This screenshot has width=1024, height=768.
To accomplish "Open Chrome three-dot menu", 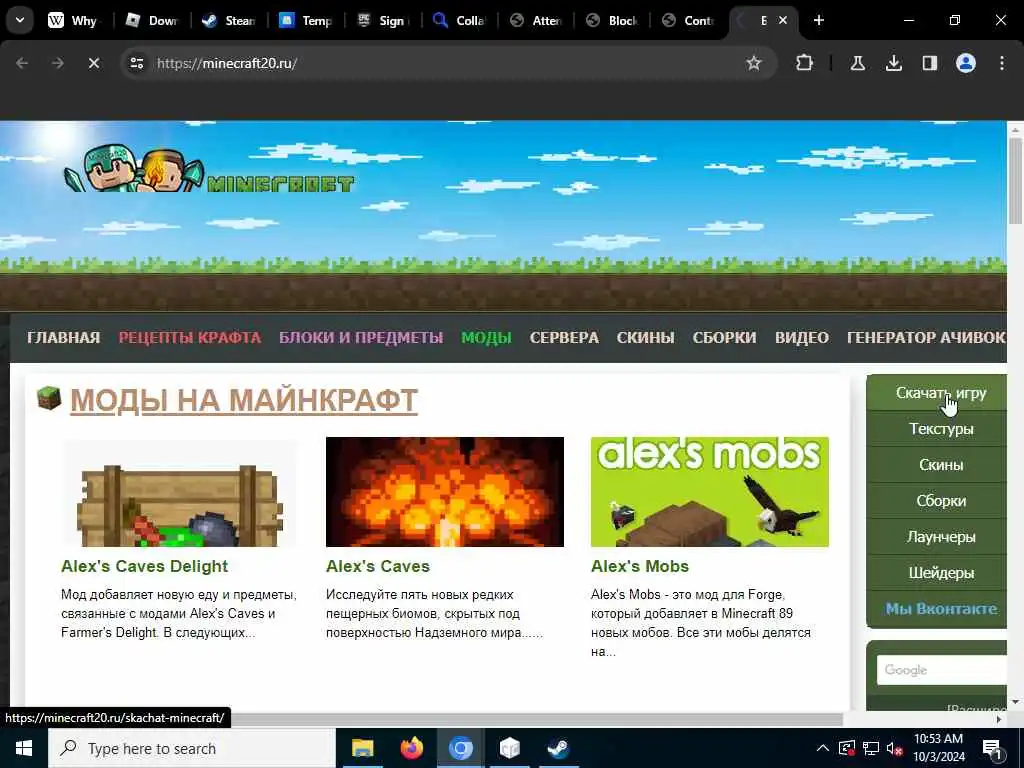I will (x=1001, y=63).
